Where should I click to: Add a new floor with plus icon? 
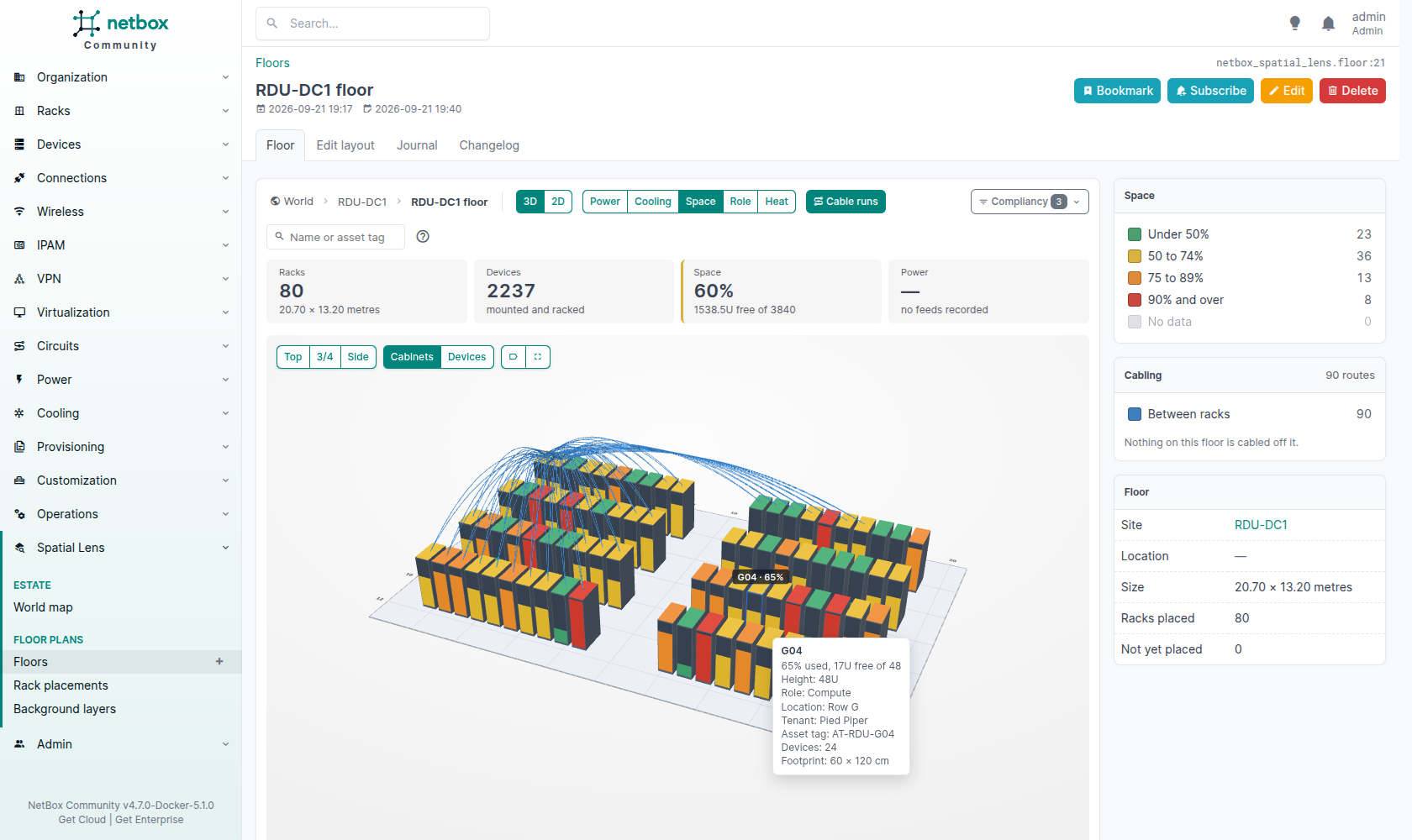[219, 662]
